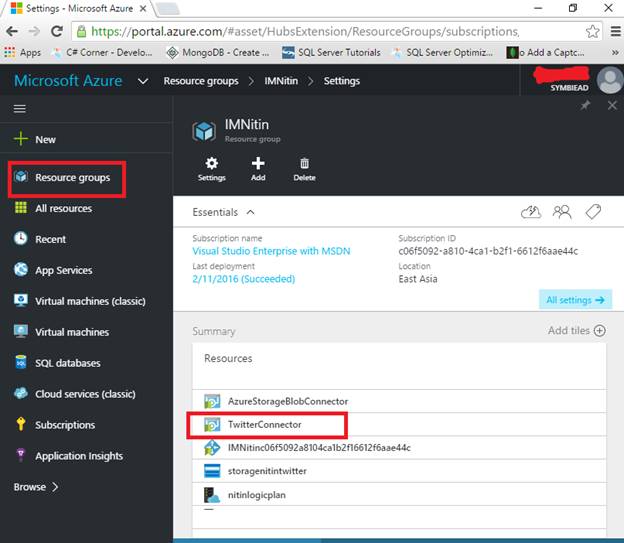This screenshot has height=543, width=624.
Task: Click the Virtual machines (classic) icon
Action: (x=21, y=300)
